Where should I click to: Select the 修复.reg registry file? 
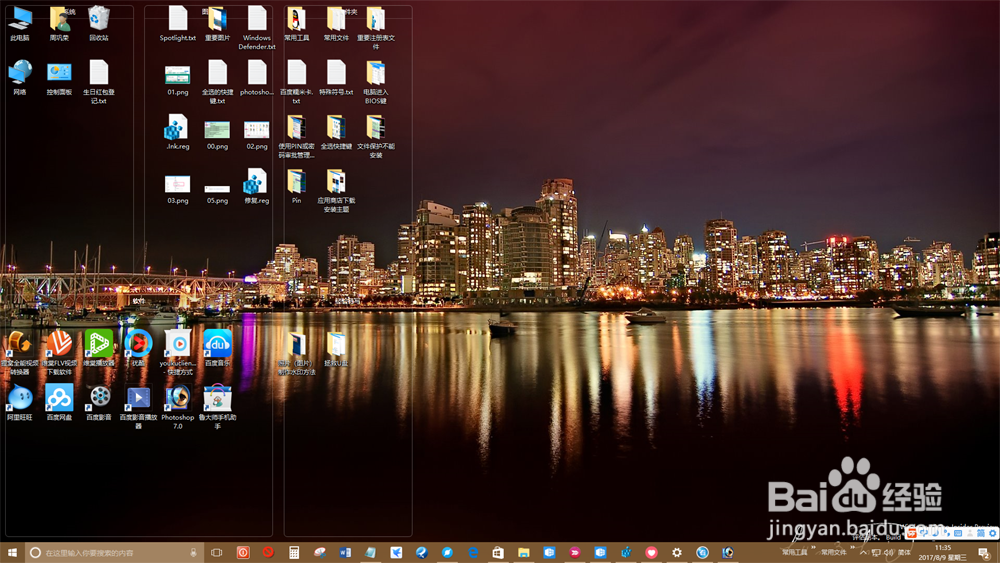click(x=257, y=186)
